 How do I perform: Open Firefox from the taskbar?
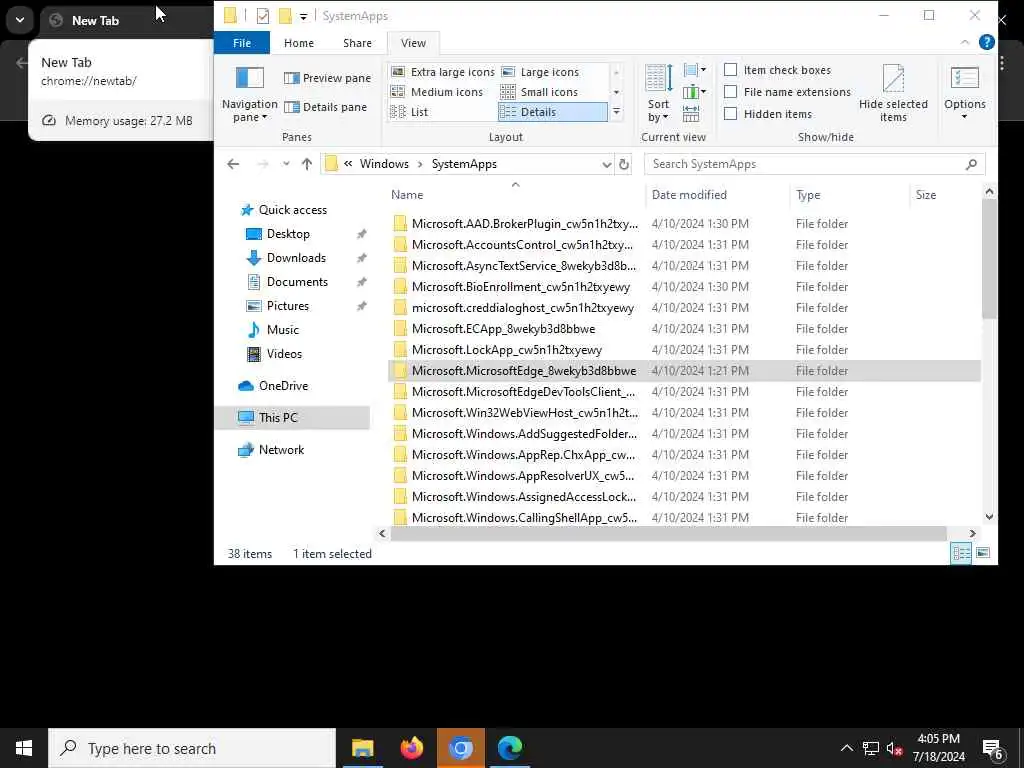(411, 748)
